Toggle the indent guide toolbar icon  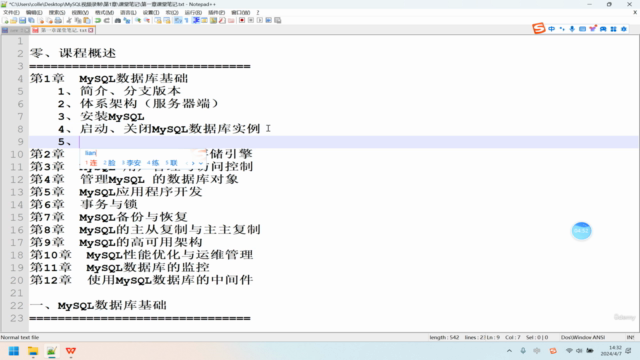coord(196,20)
